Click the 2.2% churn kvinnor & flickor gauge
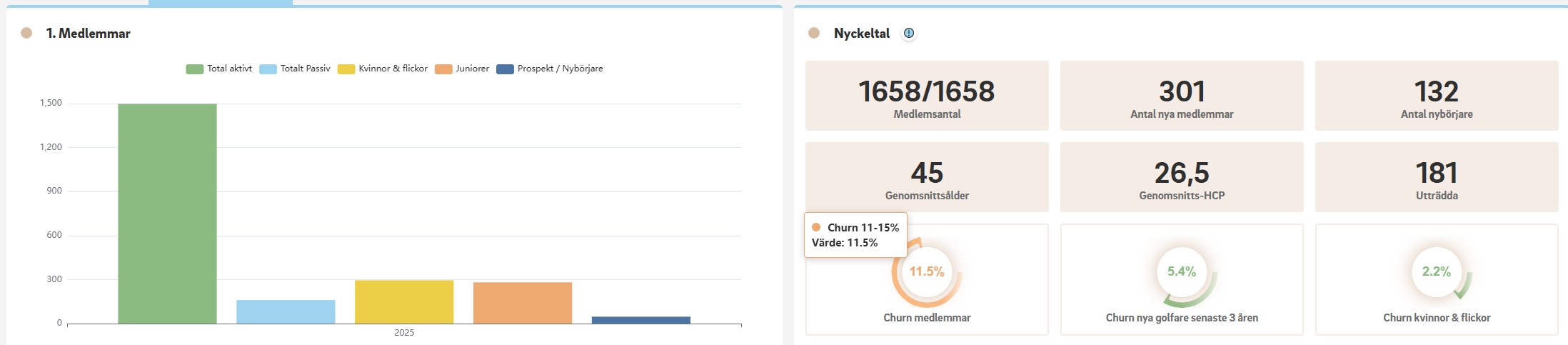This screenshot has width=1568, height=345. pyautogui.click(x=1436, y=272)
